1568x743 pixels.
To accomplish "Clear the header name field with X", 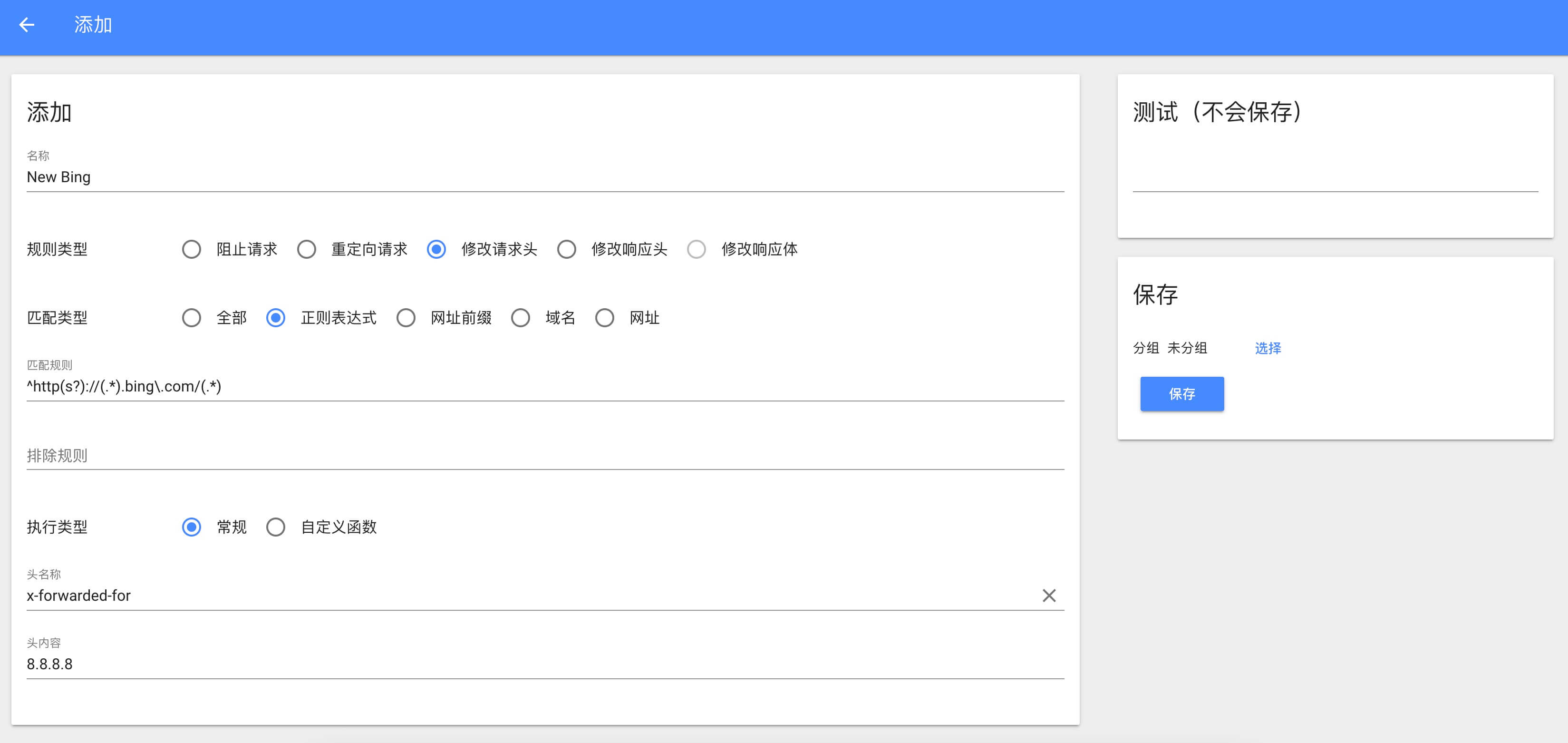I will tap(1048, 595).
